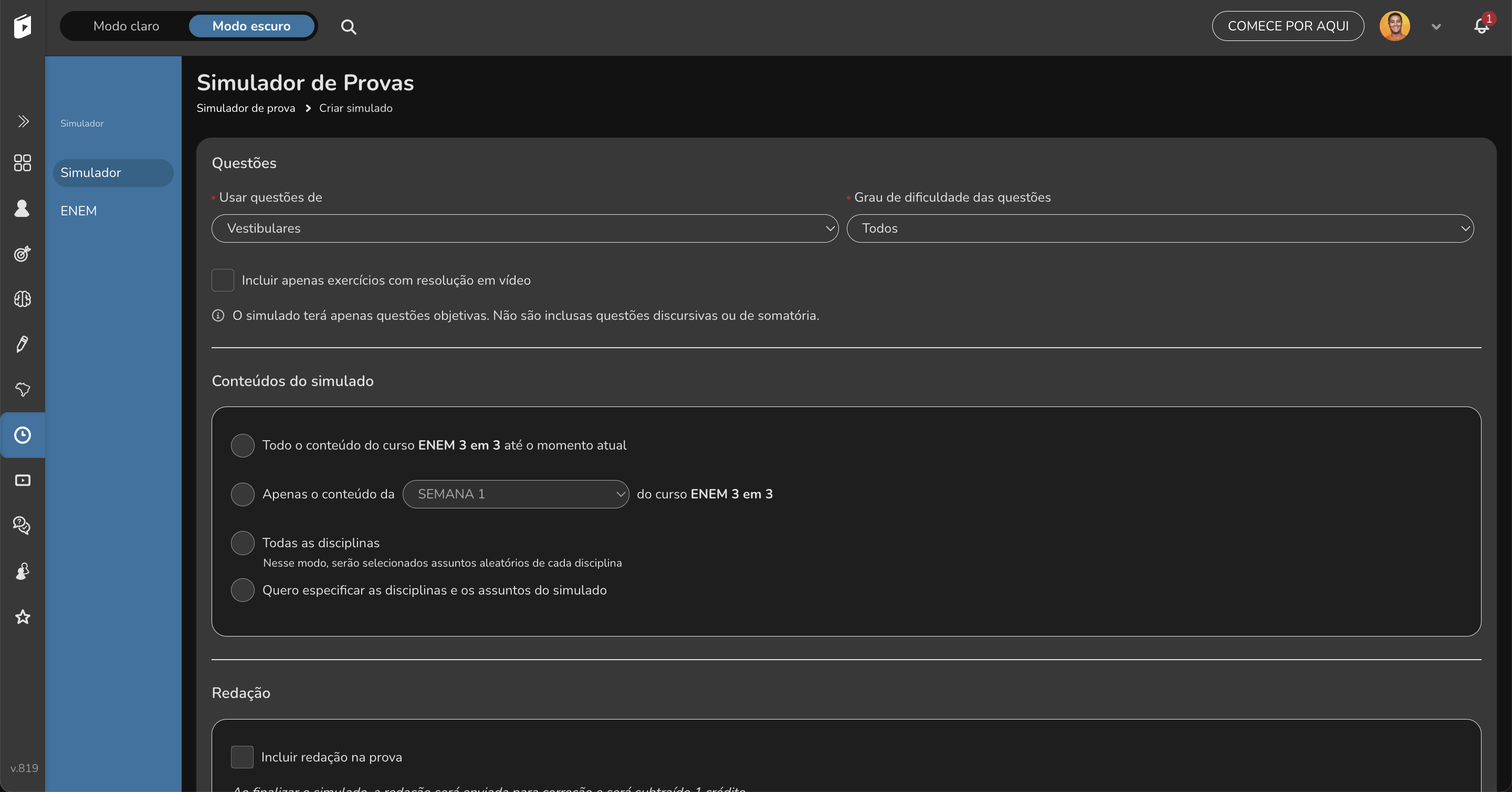Expand the sidebar with double-chevron icon

(x=23, y=121)
